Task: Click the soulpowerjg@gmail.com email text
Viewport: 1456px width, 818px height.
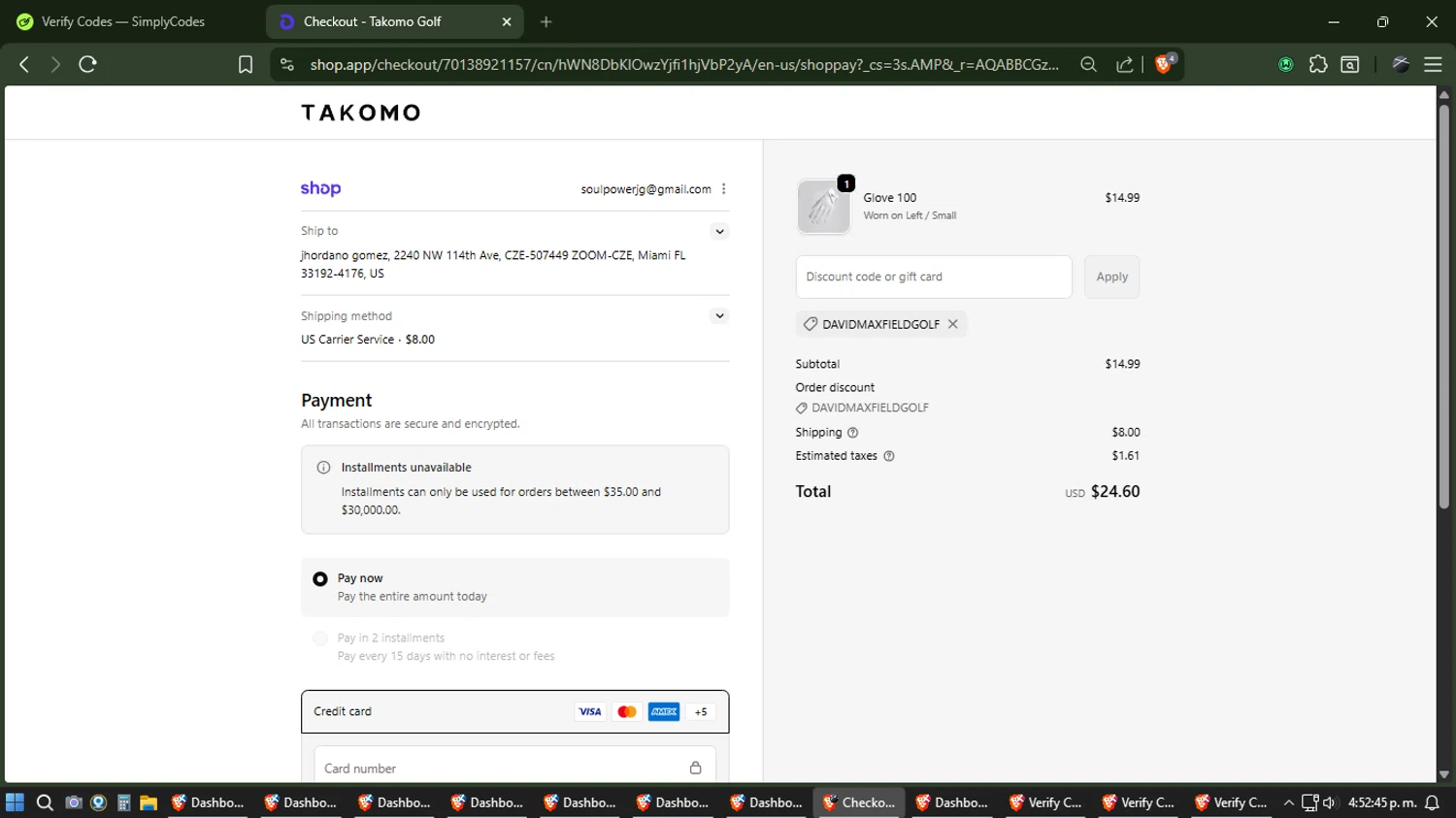Action: (x=646, y=189)
